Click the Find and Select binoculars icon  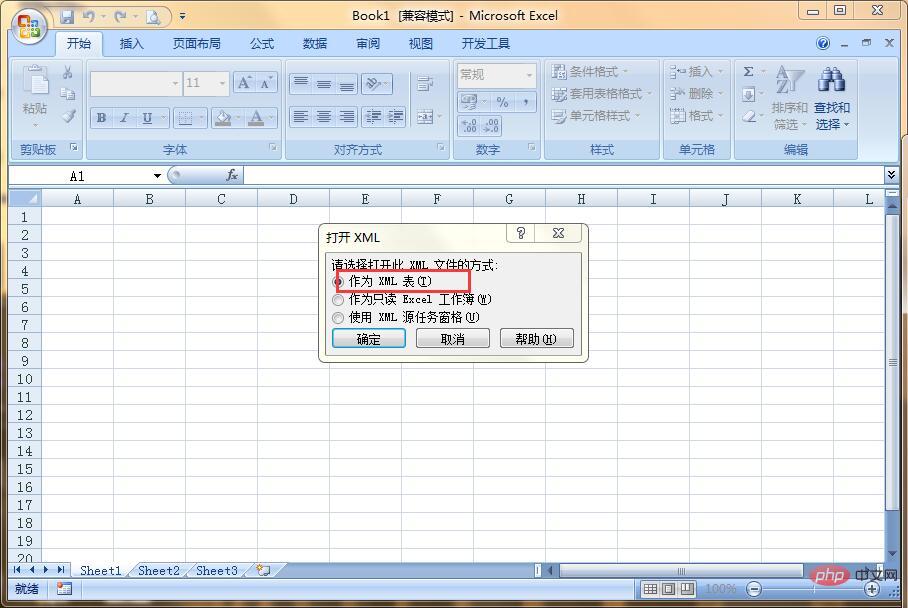[832, 79]
